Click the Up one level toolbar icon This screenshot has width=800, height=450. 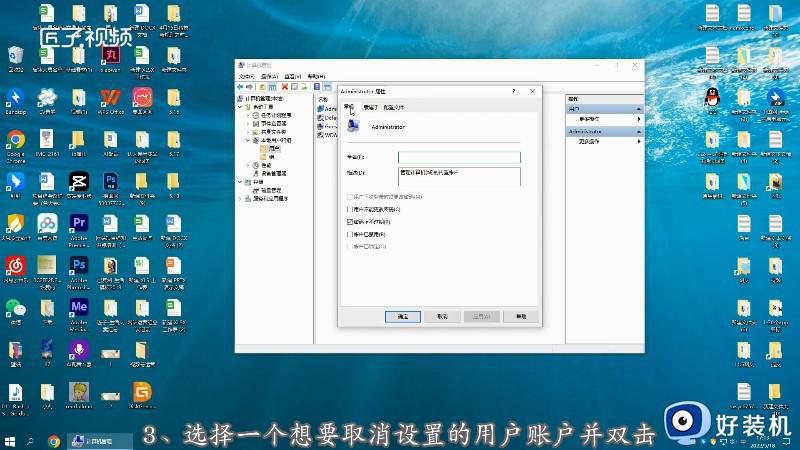(x=262, y=87)
